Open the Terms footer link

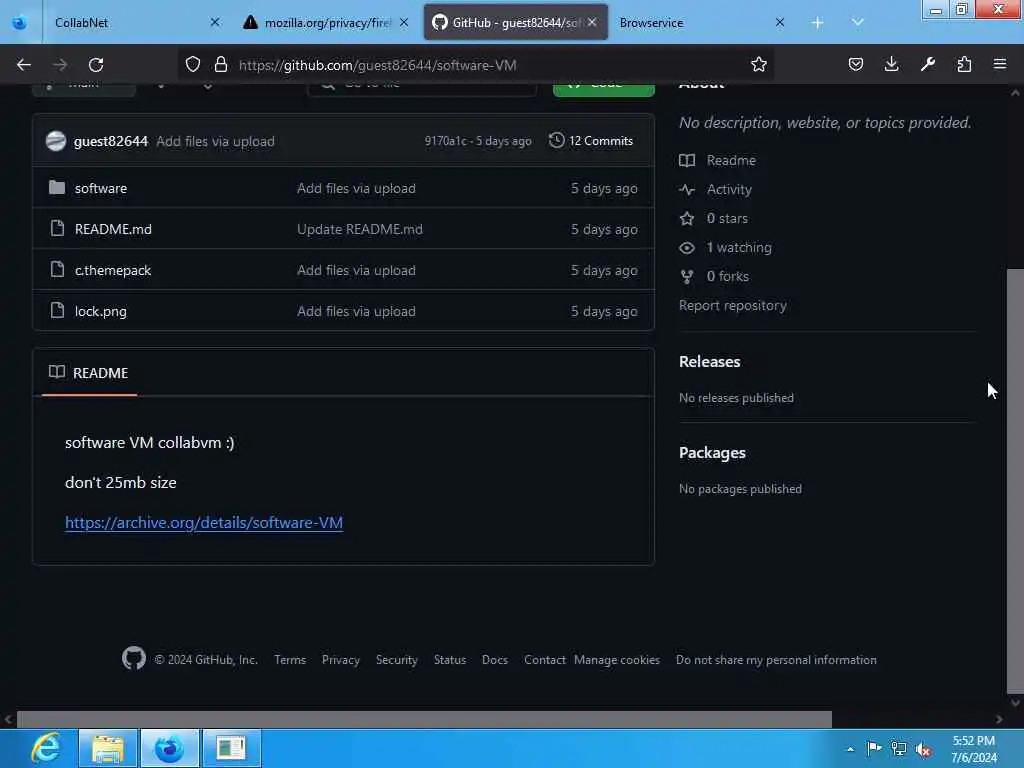coord(290,660)
